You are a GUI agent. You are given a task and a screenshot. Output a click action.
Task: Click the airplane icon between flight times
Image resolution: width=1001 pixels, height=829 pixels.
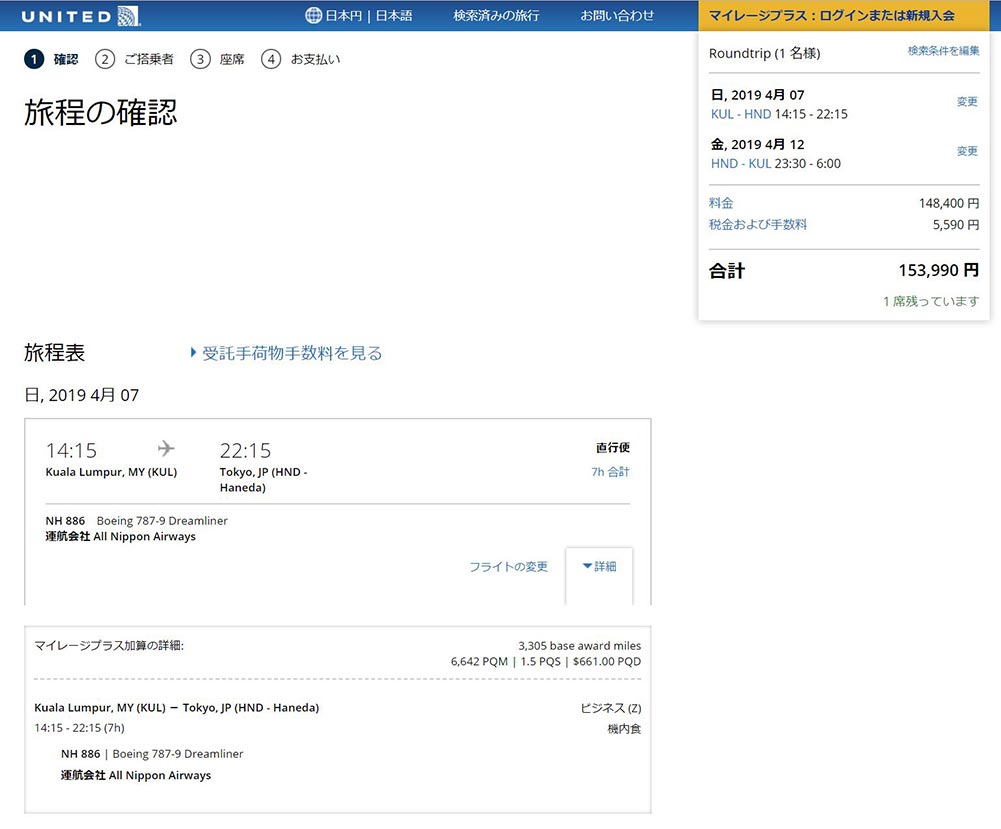coord(166,449)
